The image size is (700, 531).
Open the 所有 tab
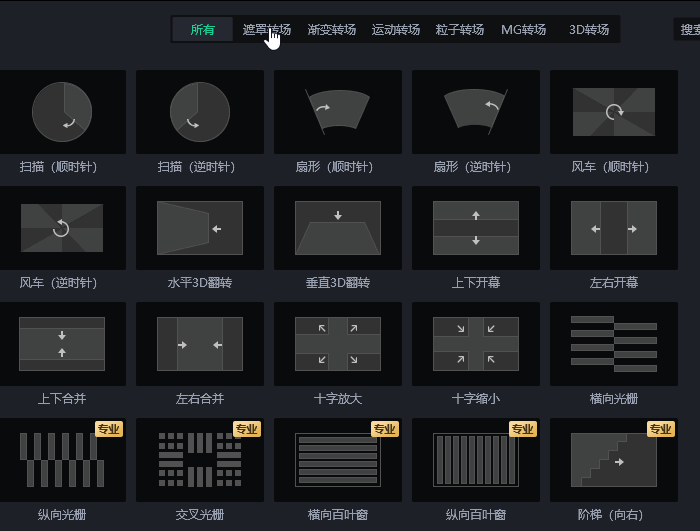203,30
